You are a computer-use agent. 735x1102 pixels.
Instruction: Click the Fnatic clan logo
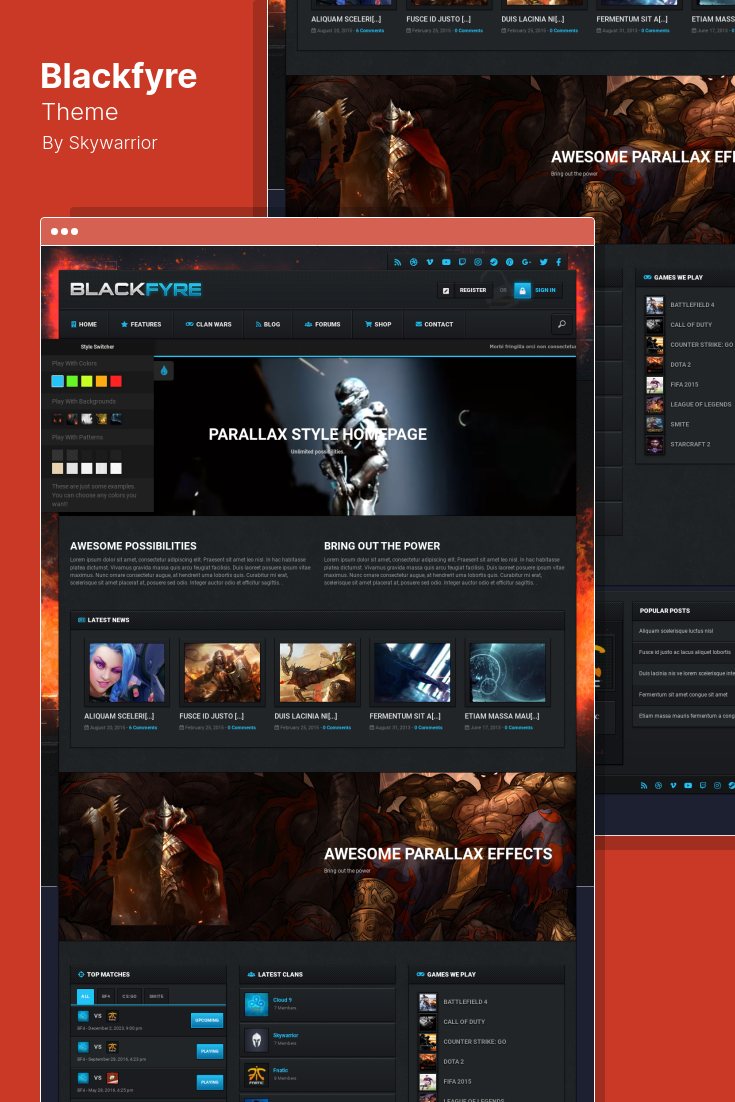256,1075
